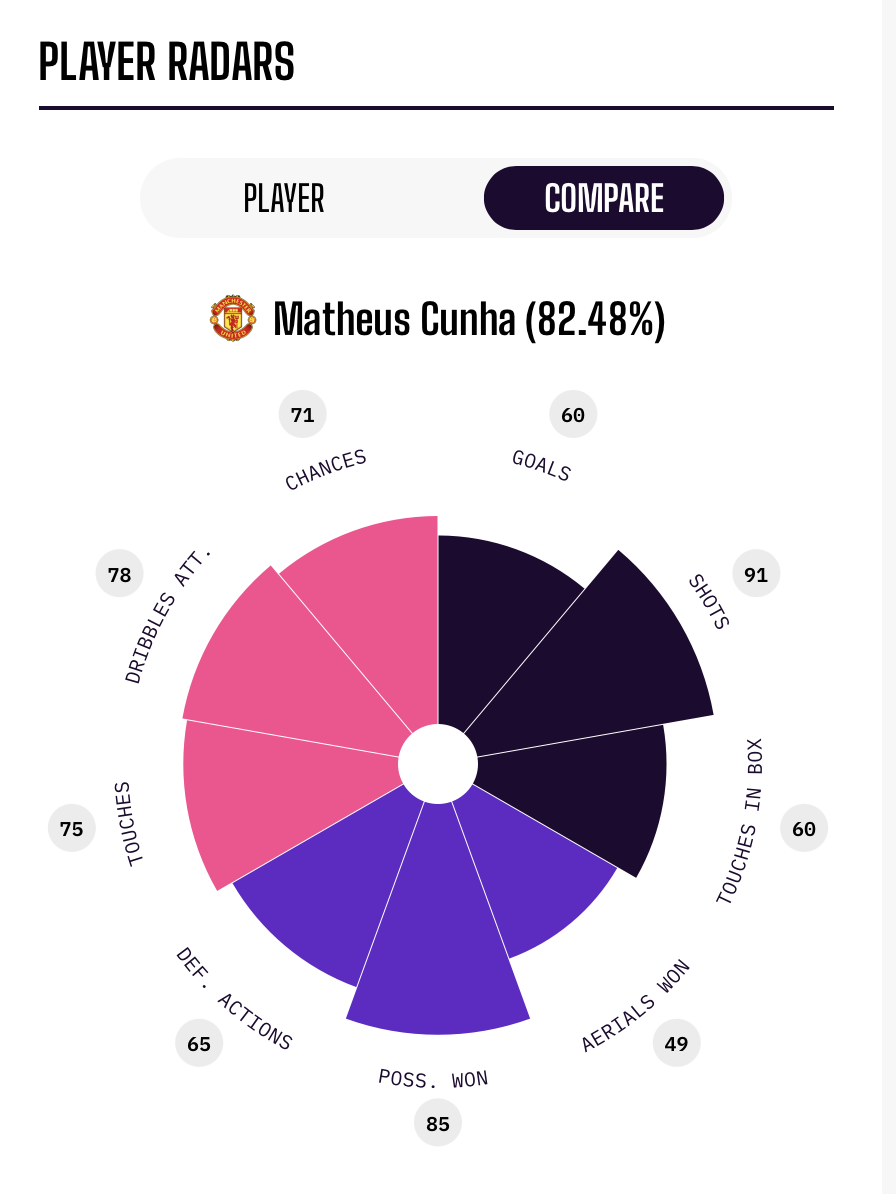Click the Dribbles Att. badge showing 78
The width and height of the screenshot is (896, 1194).
click(120, 574)
